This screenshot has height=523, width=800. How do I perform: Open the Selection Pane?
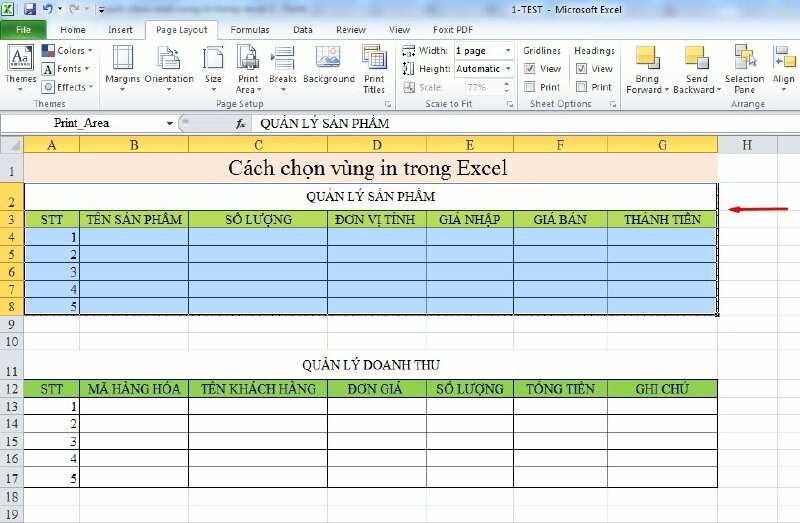(744, 69)
